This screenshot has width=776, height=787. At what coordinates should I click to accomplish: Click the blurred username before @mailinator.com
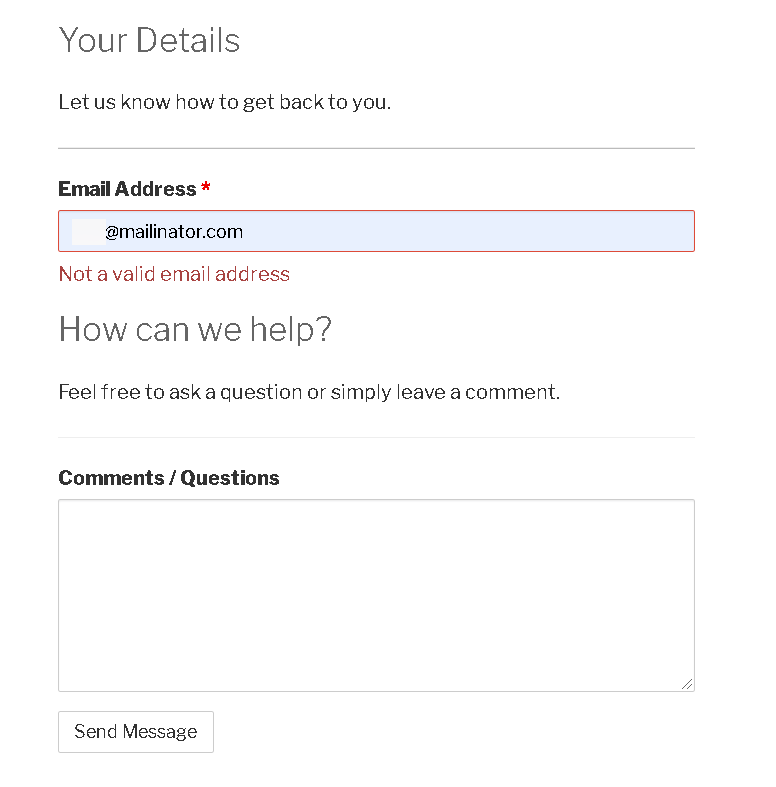[x=89, y=232]
